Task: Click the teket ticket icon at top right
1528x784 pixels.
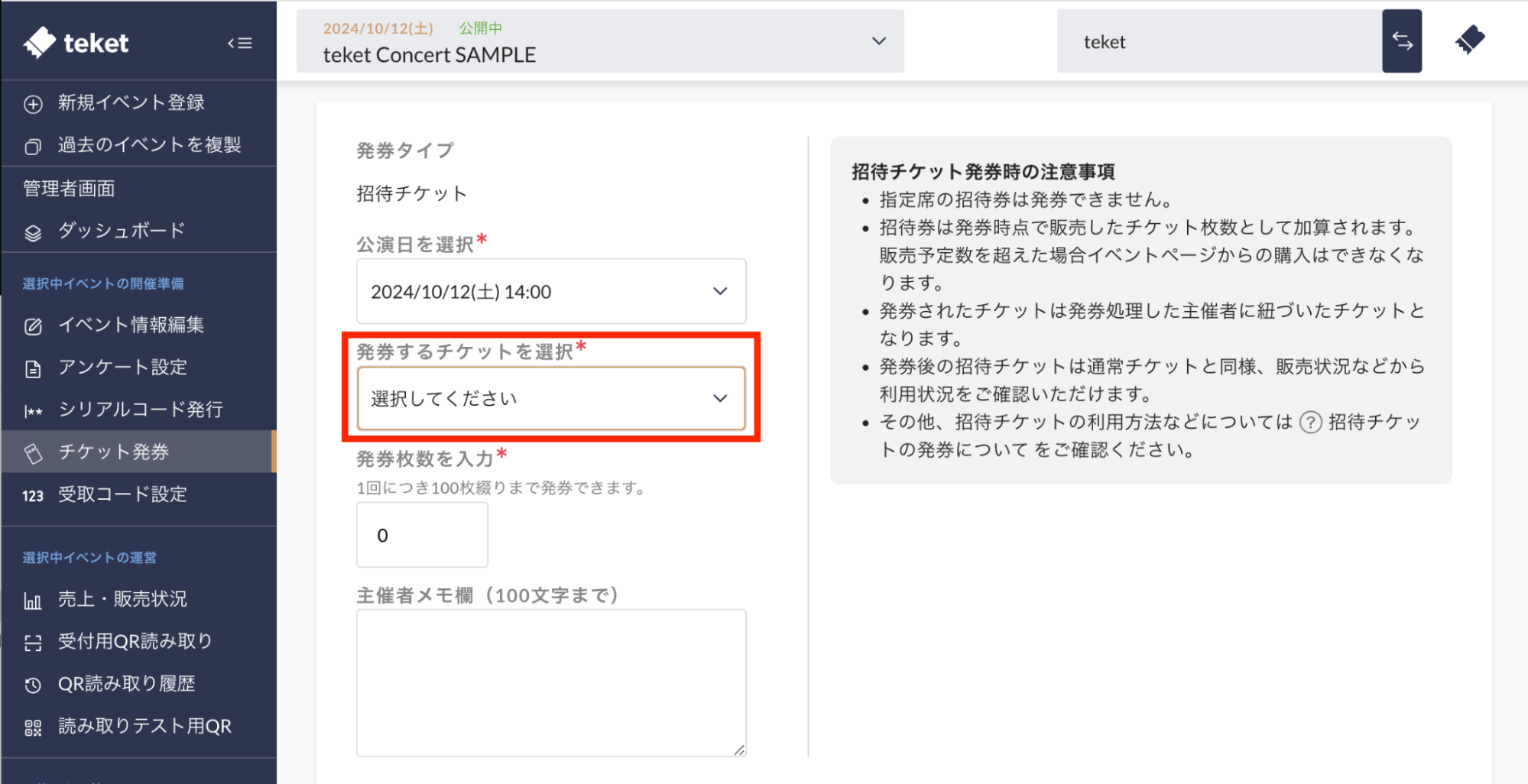Action: pyautogui.click(x=1469, y=40)
